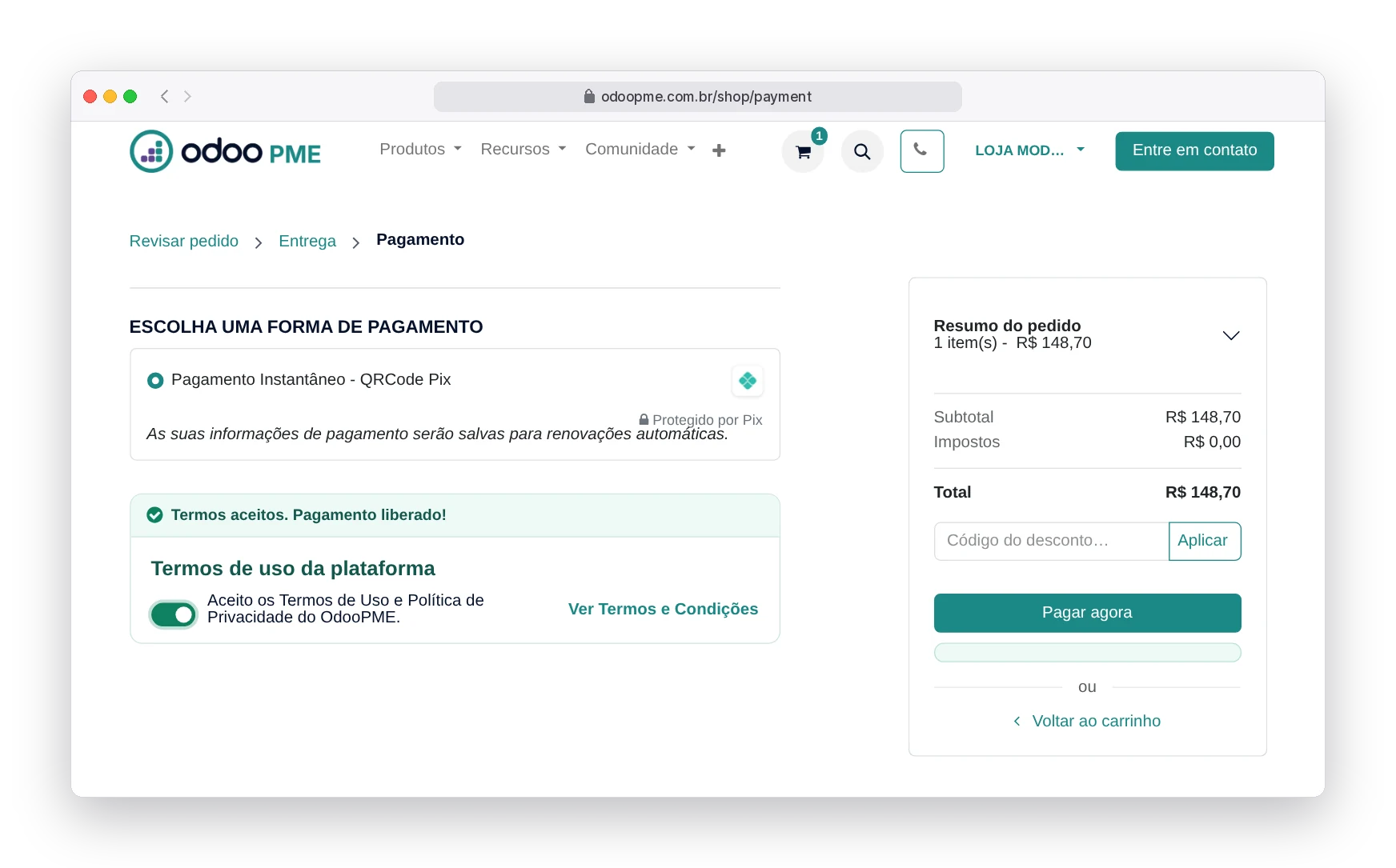The image size is (1396, 868).
Task: Click the plus icon after Comunidade
Action: [x=719, y=150]
